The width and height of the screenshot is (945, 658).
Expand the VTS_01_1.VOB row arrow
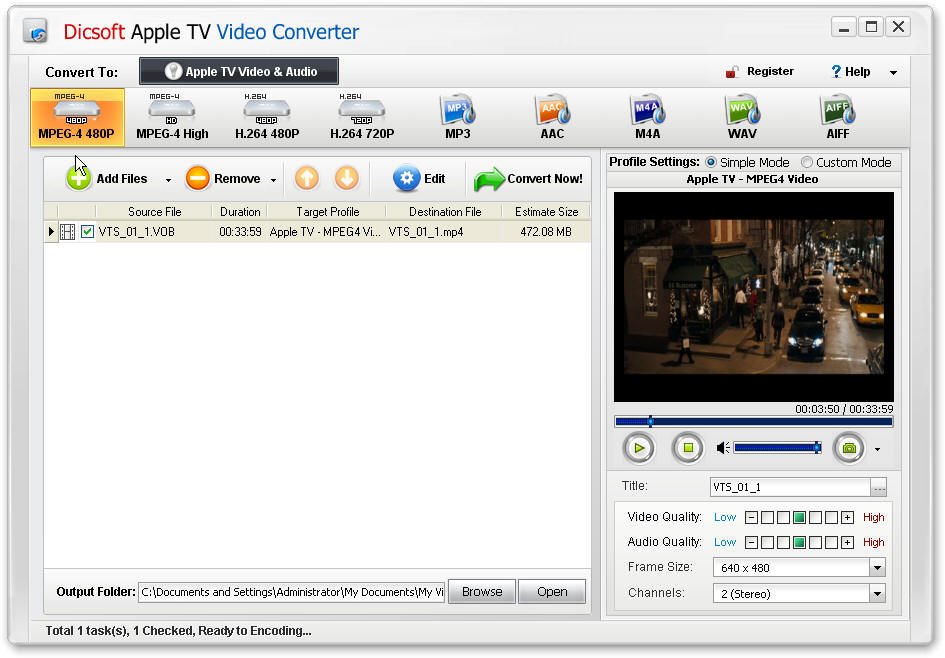(x=51, y=231)
